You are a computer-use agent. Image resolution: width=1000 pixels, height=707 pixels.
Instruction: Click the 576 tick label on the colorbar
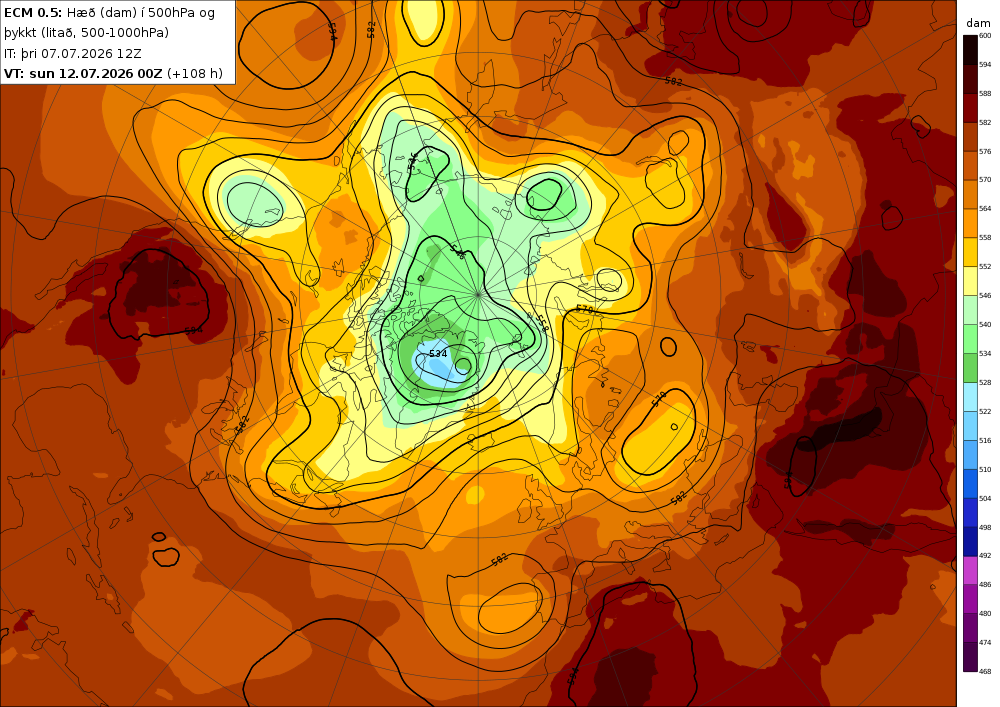[985, 152]
